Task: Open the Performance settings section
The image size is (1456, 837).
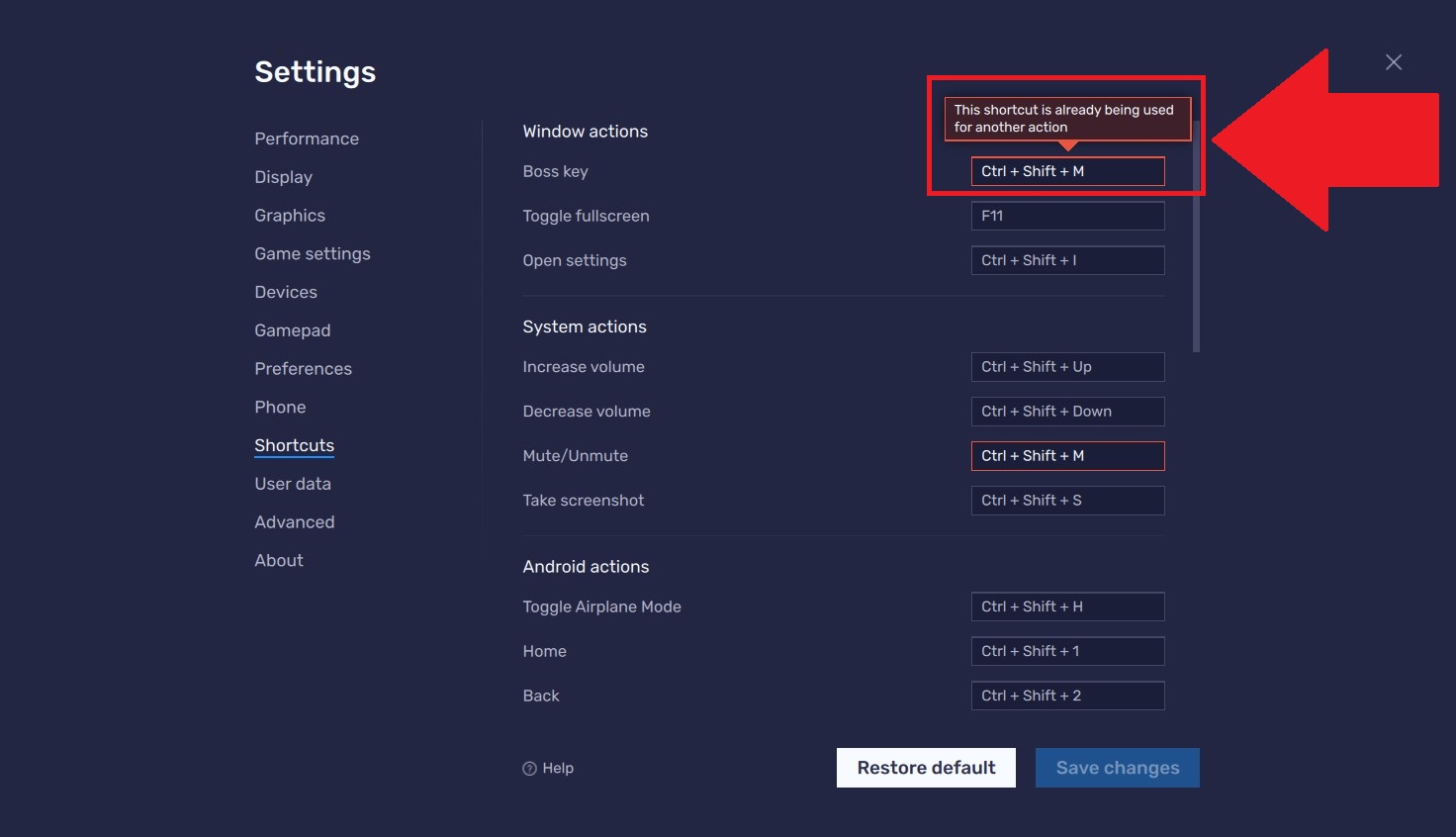Action: [x=307, y=139]
